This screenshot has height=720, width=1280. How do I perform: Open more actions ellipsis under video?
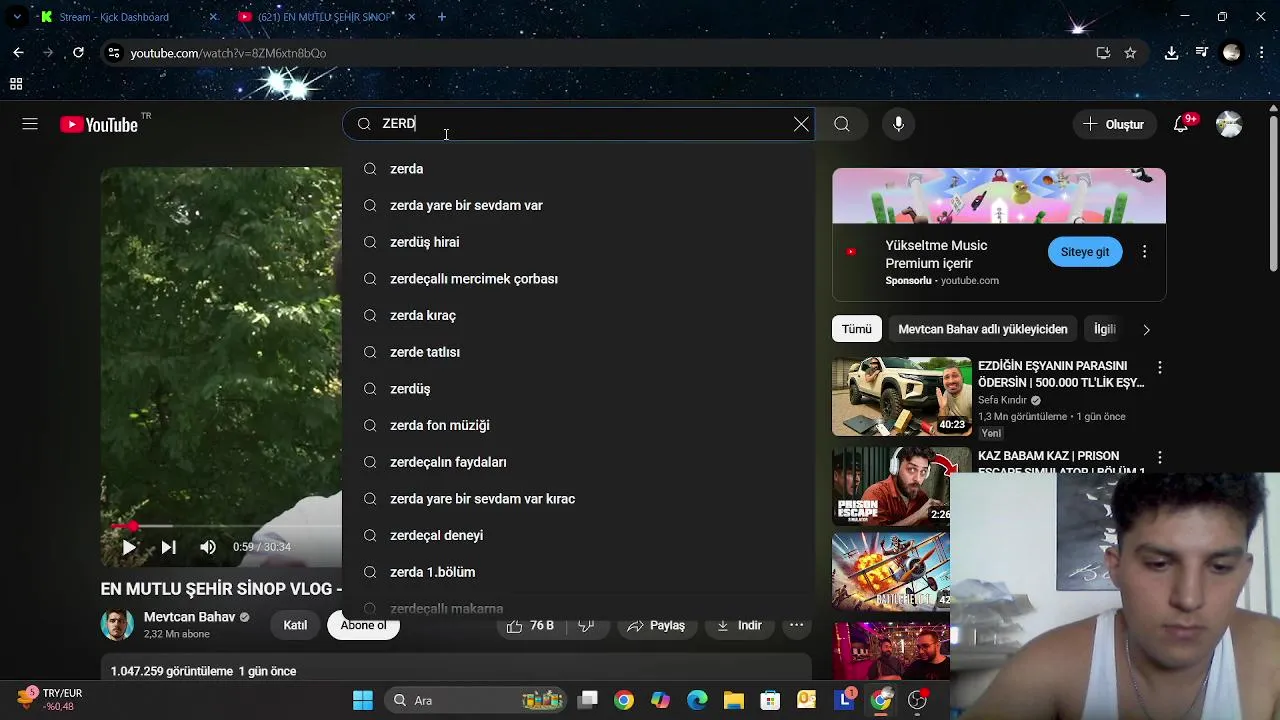click(x=796, y=625)
